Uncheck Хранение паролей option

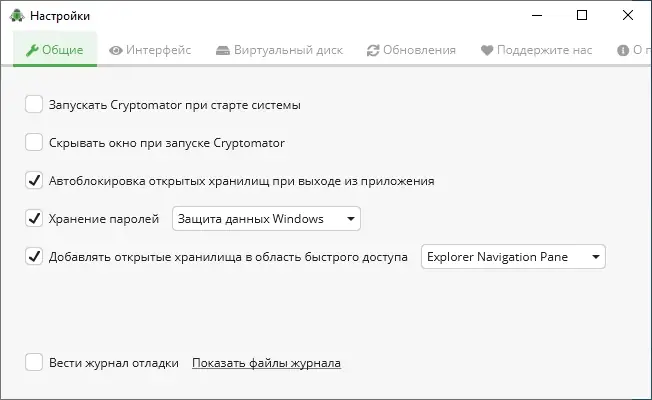pyautogui.click(x=34, y=218)
